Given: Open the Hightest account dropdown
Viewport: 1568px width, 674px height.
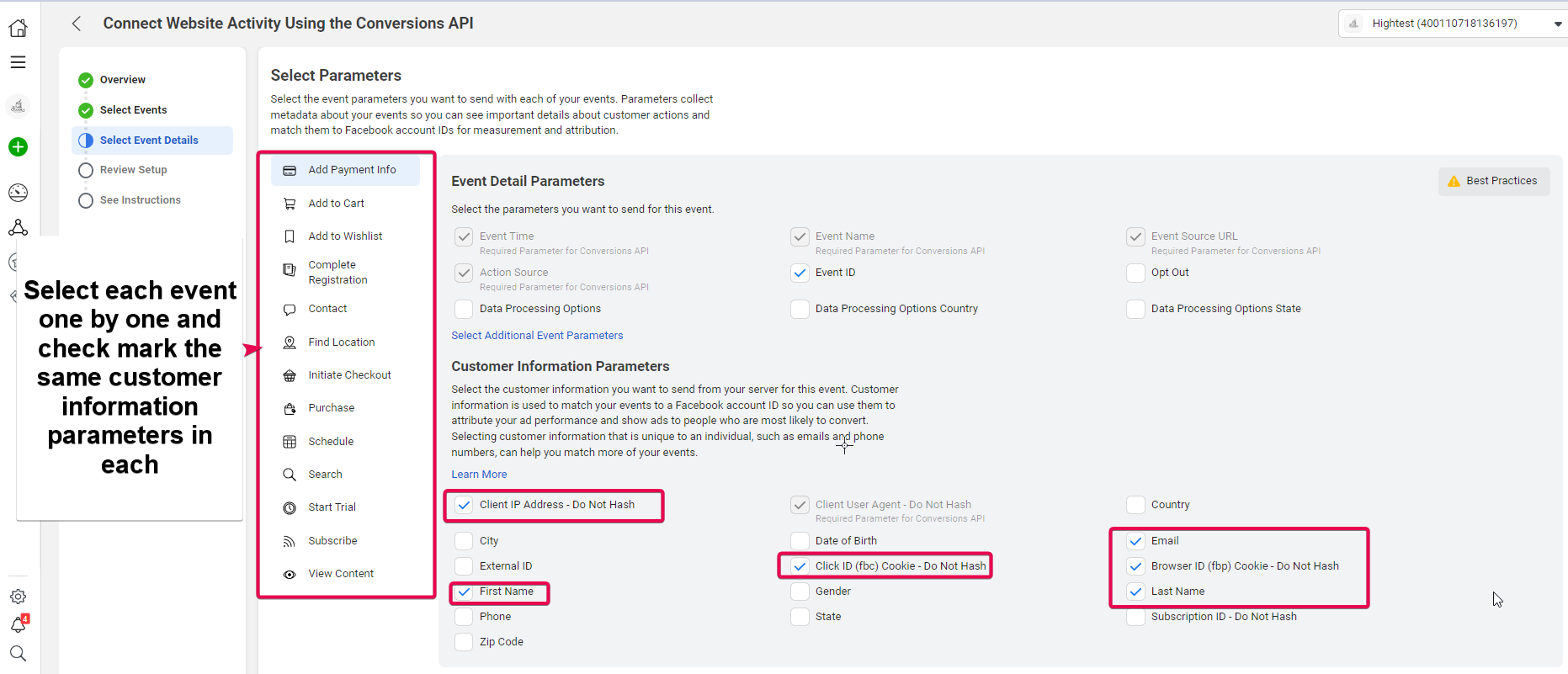Looking at the screenshot, I should coord(1452,24).
